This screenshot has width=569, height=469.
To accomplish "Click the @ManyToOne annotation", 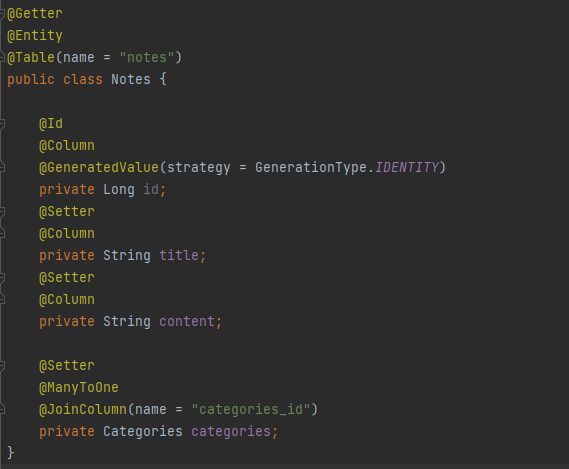I will click(79, 388).
